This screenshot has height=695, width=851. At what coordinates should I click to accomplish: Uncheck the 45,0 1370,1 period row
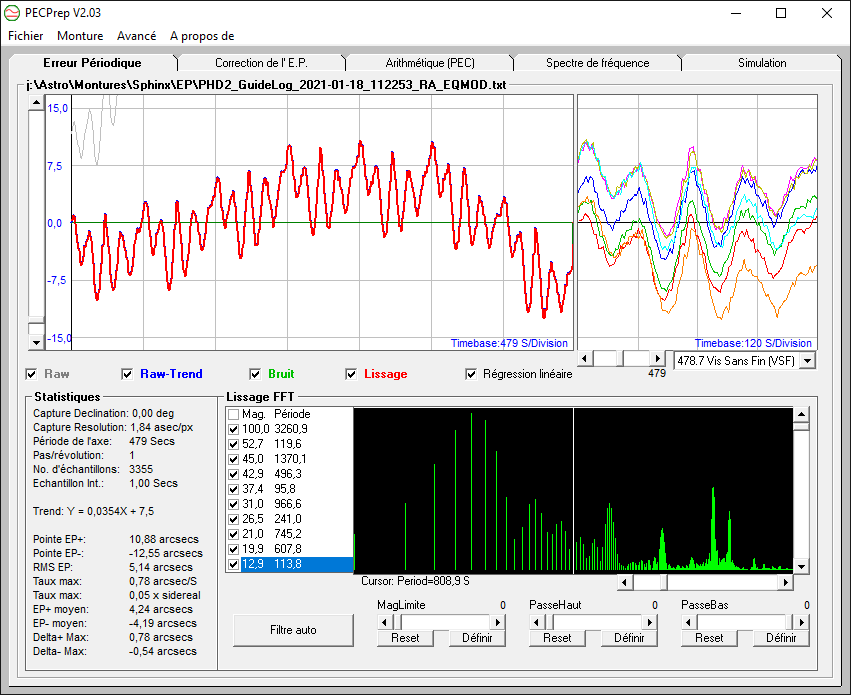tap(233, 460)
